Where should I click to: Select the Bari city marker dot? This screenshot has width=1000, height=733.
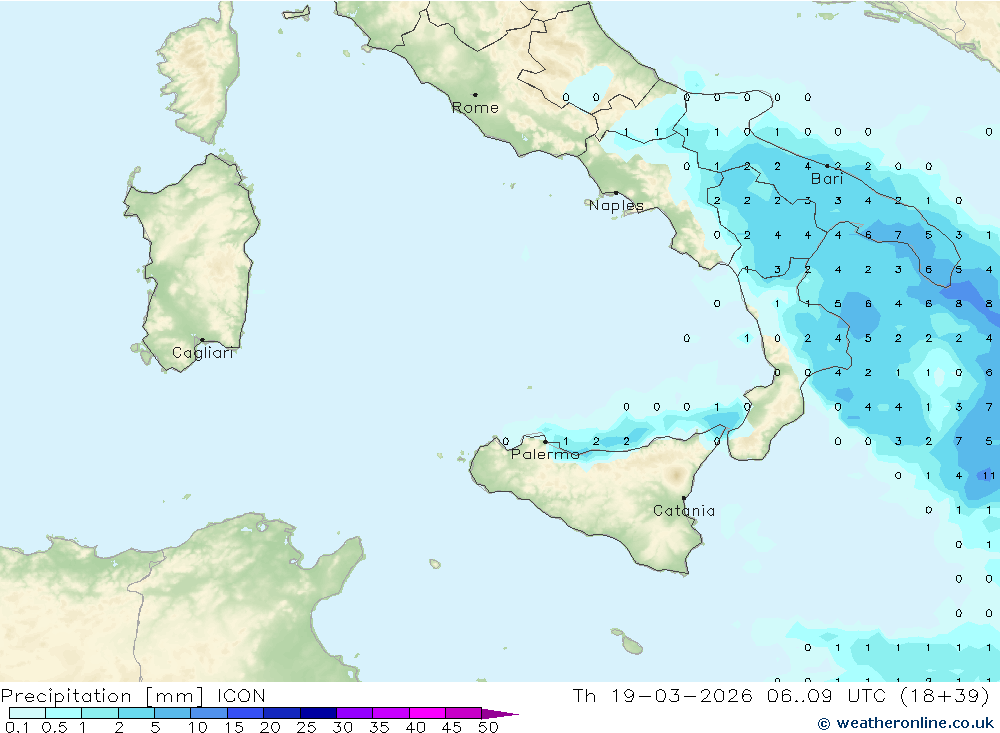point(828,166)
